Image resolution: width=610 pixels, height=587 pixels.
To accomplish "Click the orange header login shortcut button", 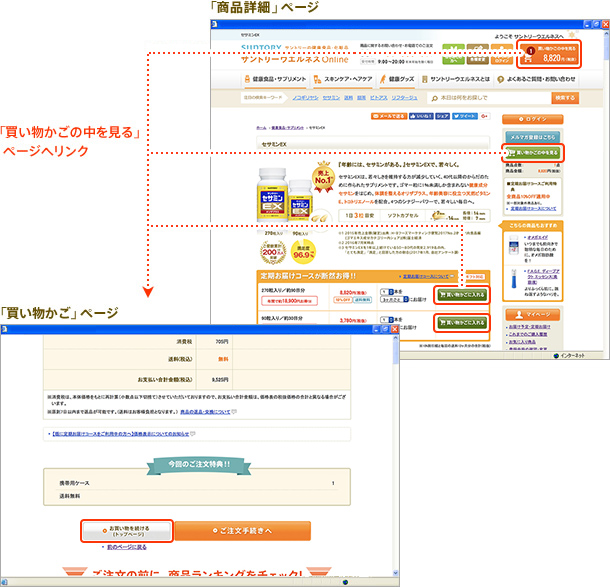I will pos(502,54).
